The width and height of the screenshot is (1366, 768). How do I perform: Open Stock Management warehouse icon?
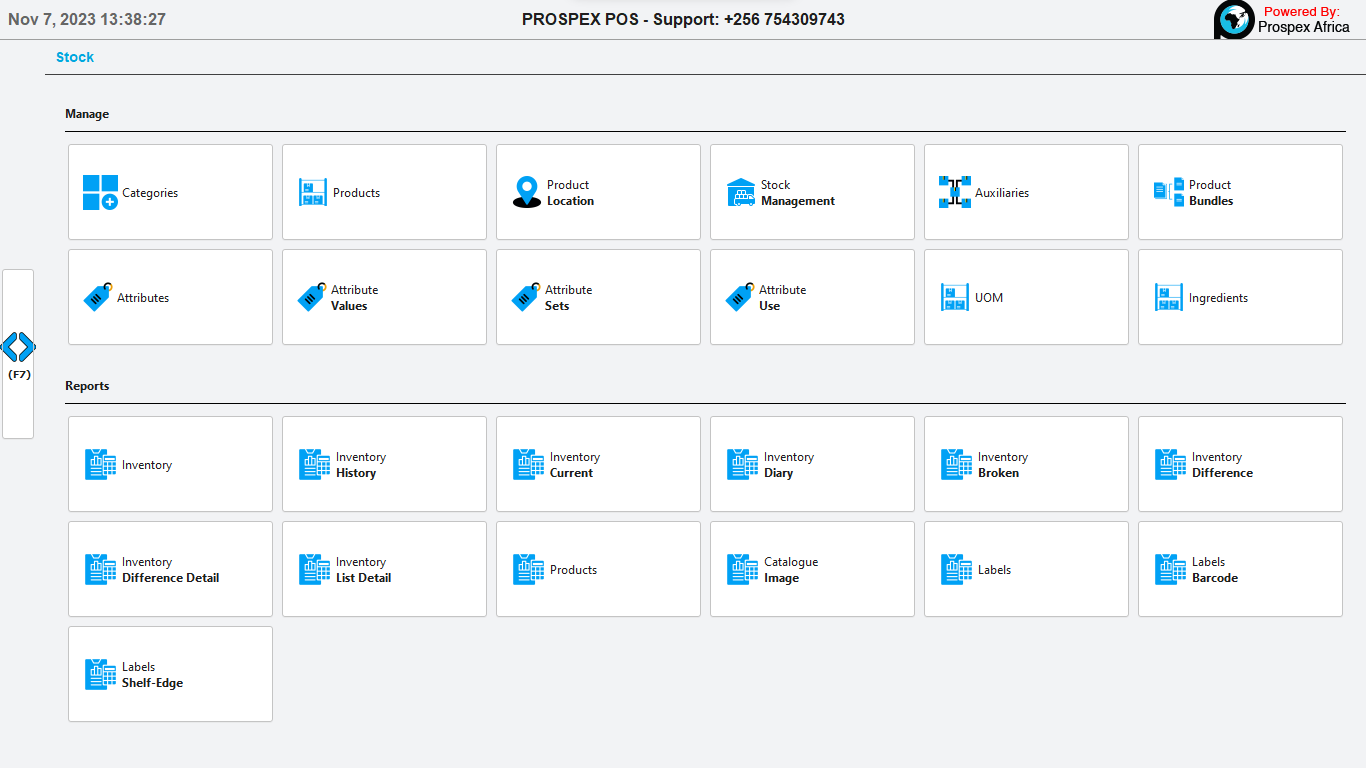[x=741, y=192]
